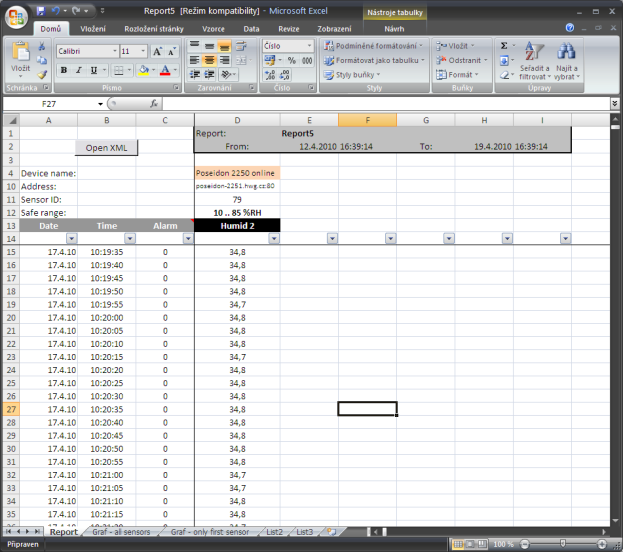Align text to top of cell
This screenshot has height=552, width=623.
(194, 46)
